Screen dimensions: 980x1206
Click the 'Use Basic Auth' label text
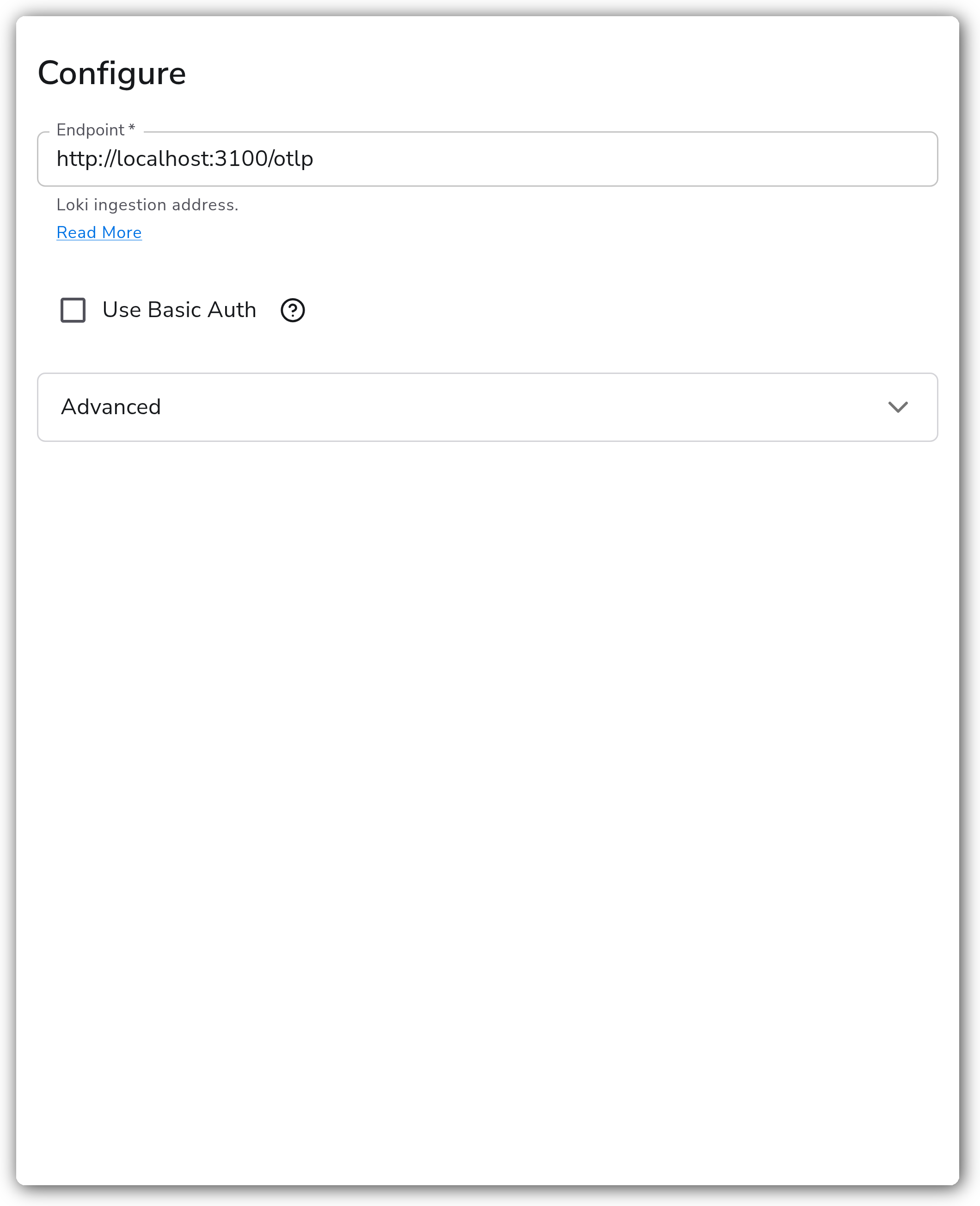(x=179, y=310)
